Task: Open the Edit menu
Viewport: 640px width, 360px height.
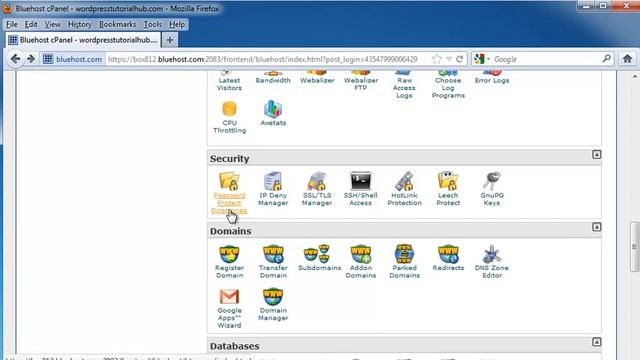Action: (31, 24)
